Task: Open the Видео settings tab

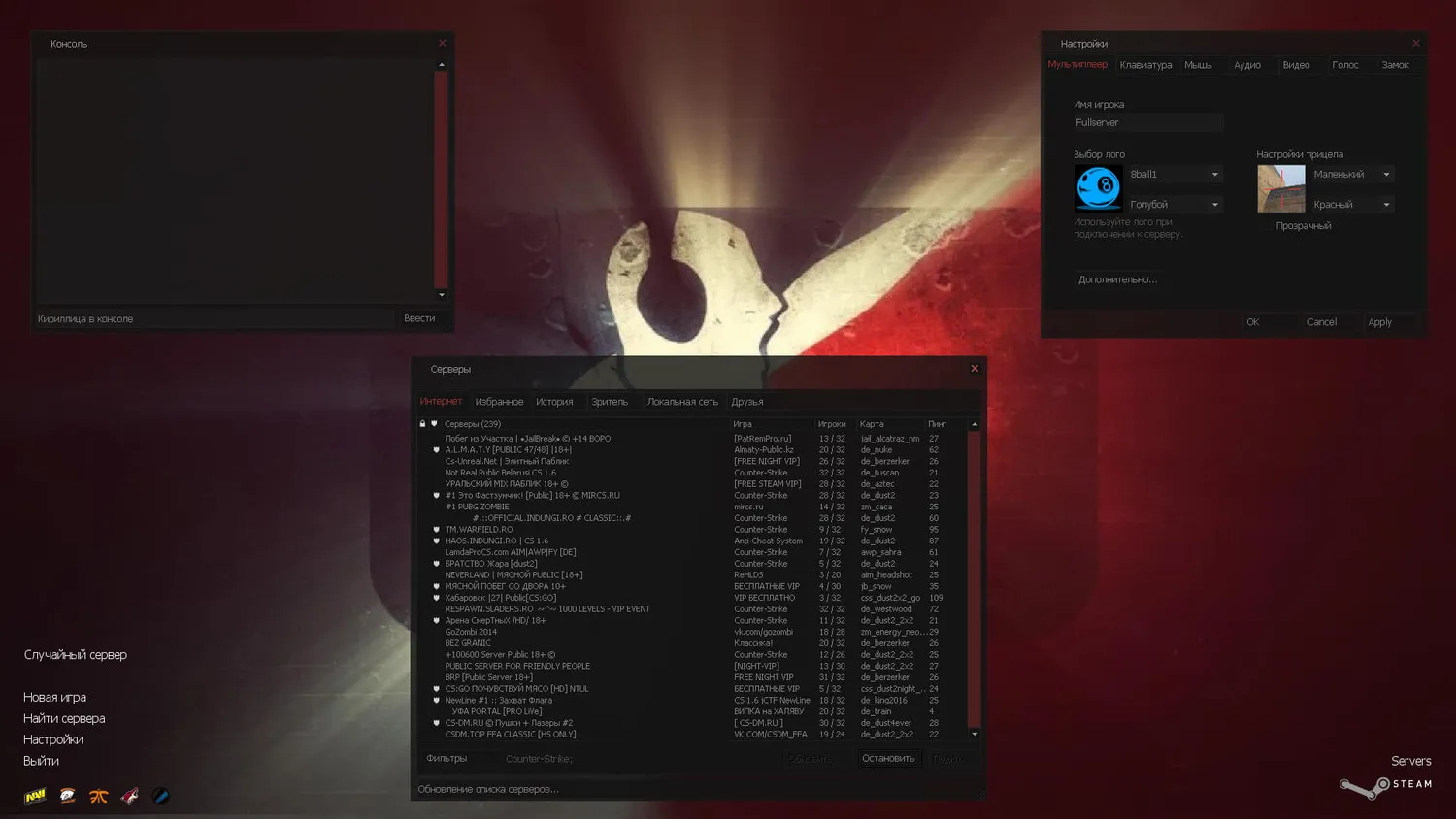Action: pyautogui.click(x=1296, y=65)
